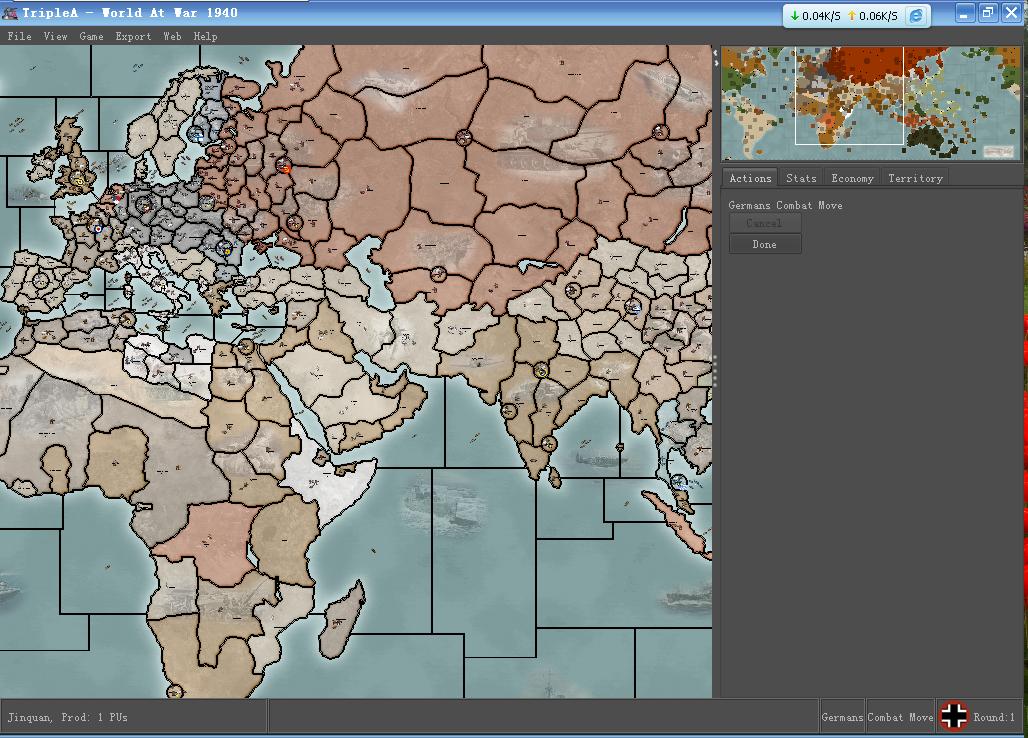Image resolution: width=1028 pixels, height=738 pixels.
Task: Click the TripleA application icon in title bar
Action: (10, 12)
